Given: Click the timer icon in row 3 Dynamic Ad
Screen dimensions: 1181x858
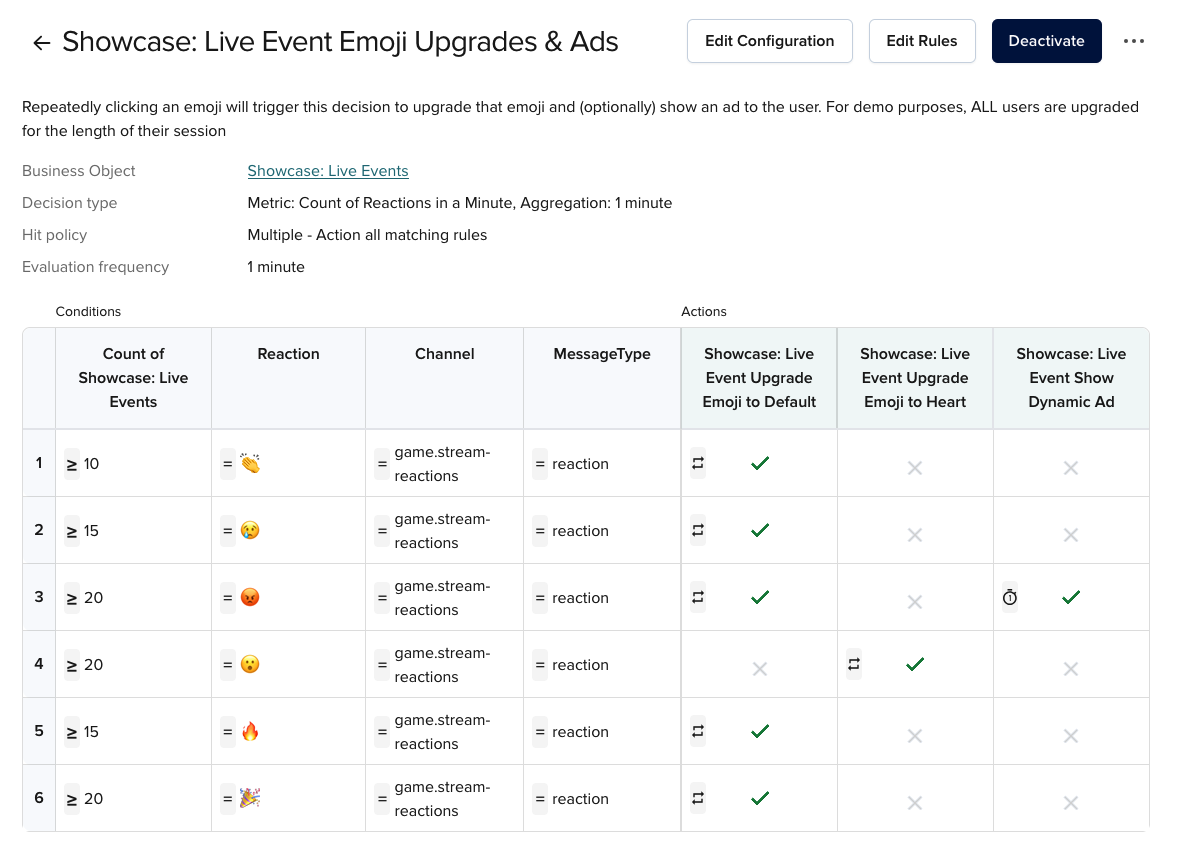Looking at the screenshot, I should (x=1010, y=597).
